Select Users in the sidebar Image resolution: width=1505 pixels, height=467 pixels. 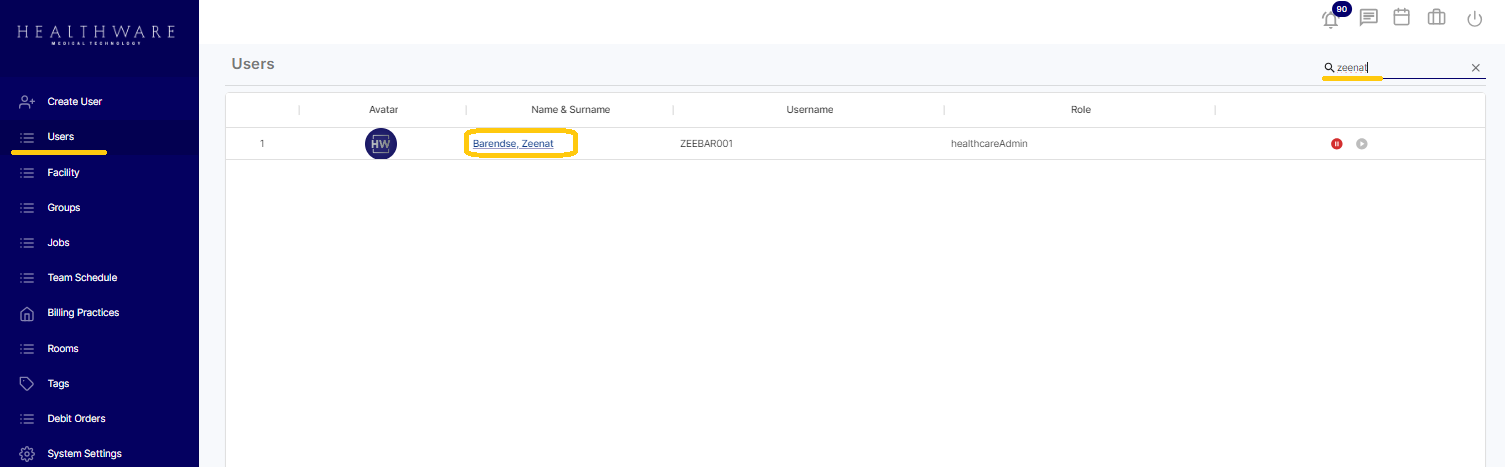point(60,137)
